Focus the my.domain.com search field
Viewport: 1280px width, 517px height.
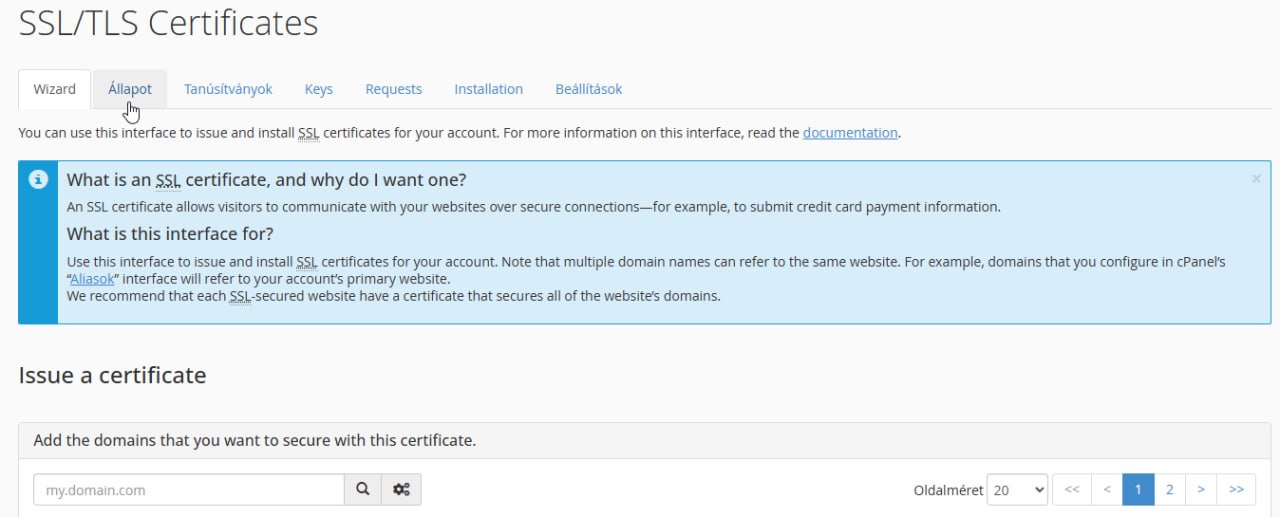(189, 490)
